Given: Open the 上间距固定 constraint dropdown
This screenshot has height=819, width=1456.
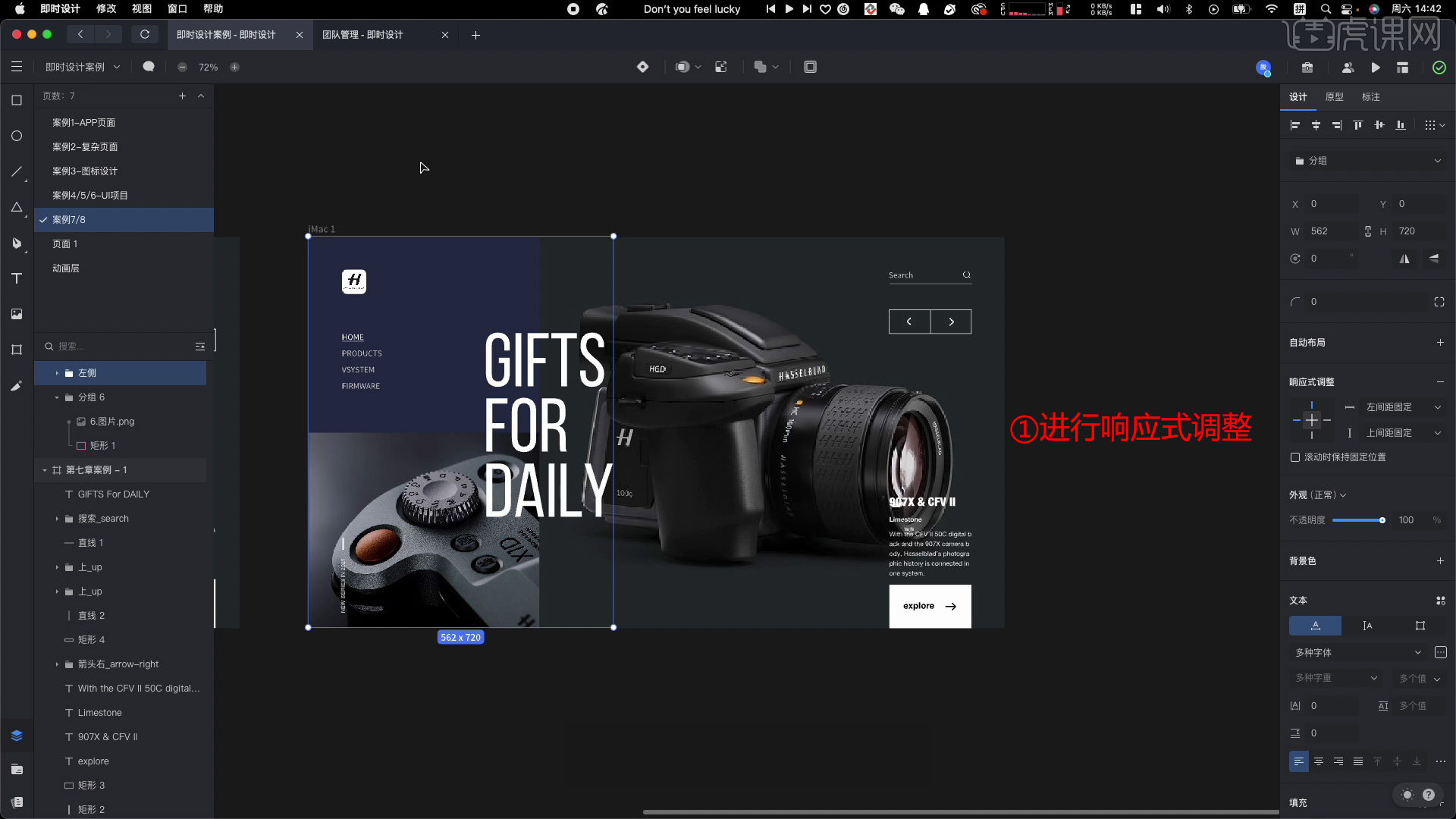Looking at the screenshot, I should tap(1403, 433).
